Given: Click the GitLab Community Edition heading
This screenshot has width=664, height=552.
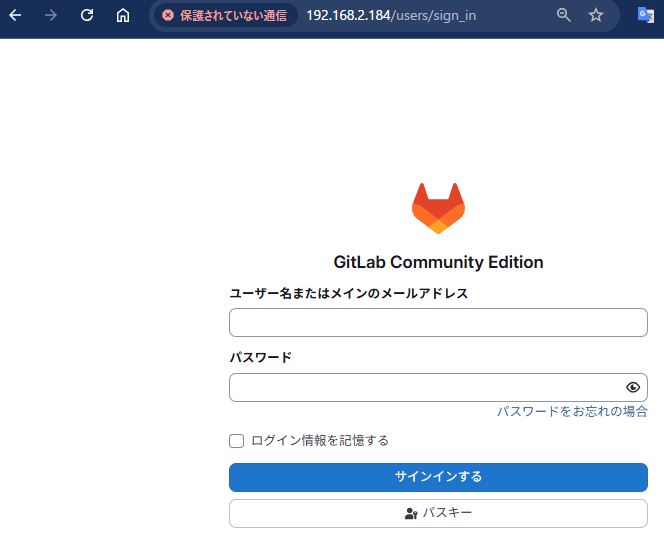Looking at the screenshot, I should pyautogui.click(x=438, y=262).
